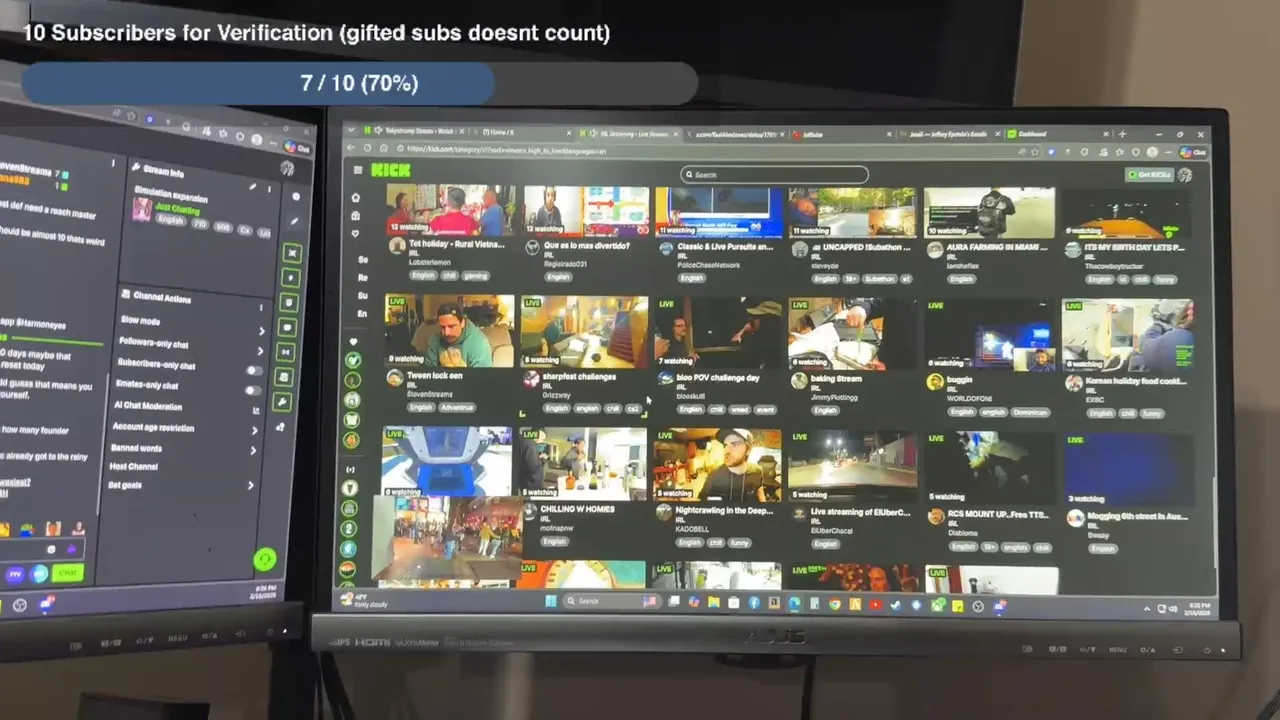Click the Subathon tag under UNCAPPED stream
Viewport: 1280px width, 720px height.
coord(880,279)
